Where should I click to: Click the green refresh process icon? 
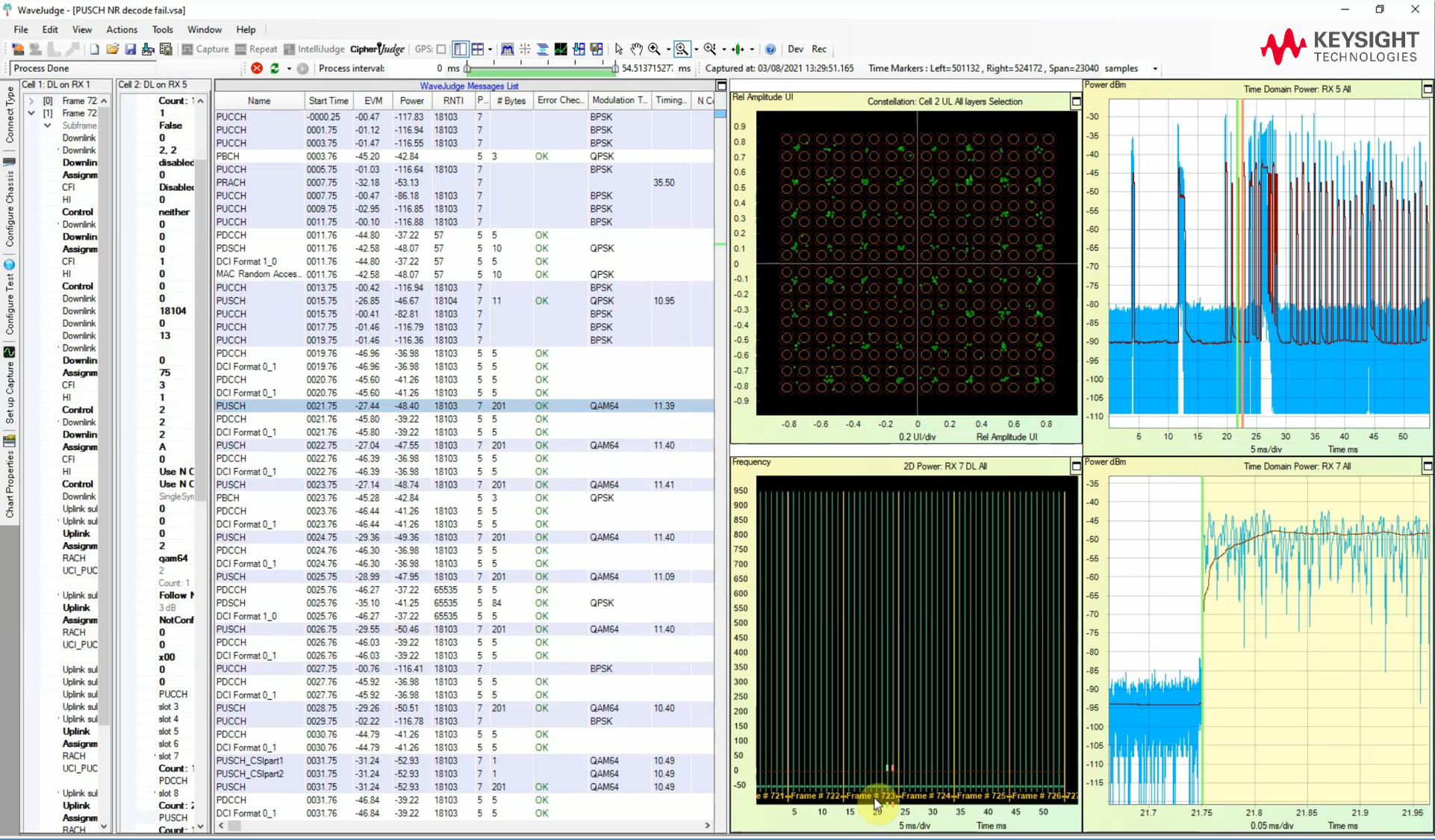(x=275, y=68)
